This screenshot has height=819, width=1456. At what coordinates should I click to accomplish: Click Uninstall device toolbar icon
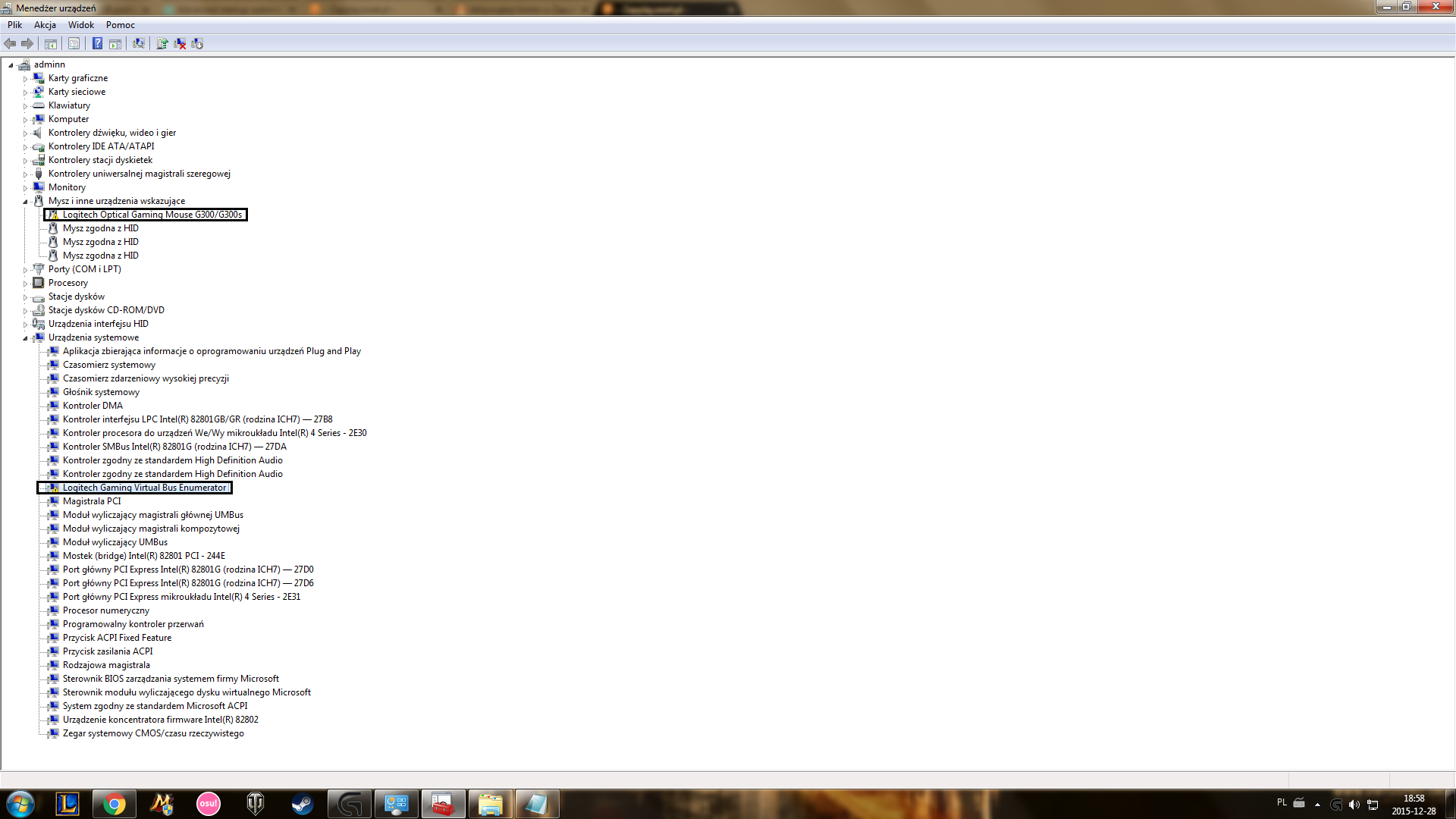(180, 43)
